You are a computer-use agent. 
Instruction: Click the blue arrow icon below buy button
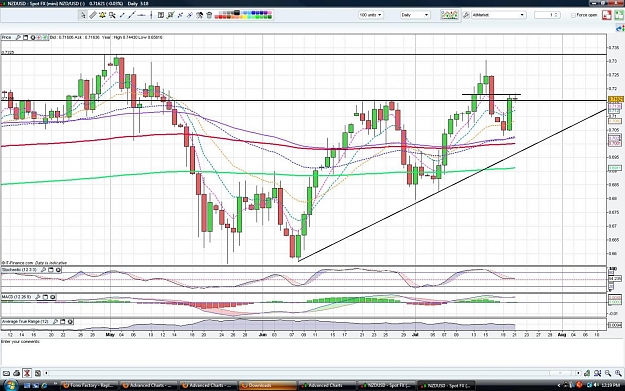(620, 28)
